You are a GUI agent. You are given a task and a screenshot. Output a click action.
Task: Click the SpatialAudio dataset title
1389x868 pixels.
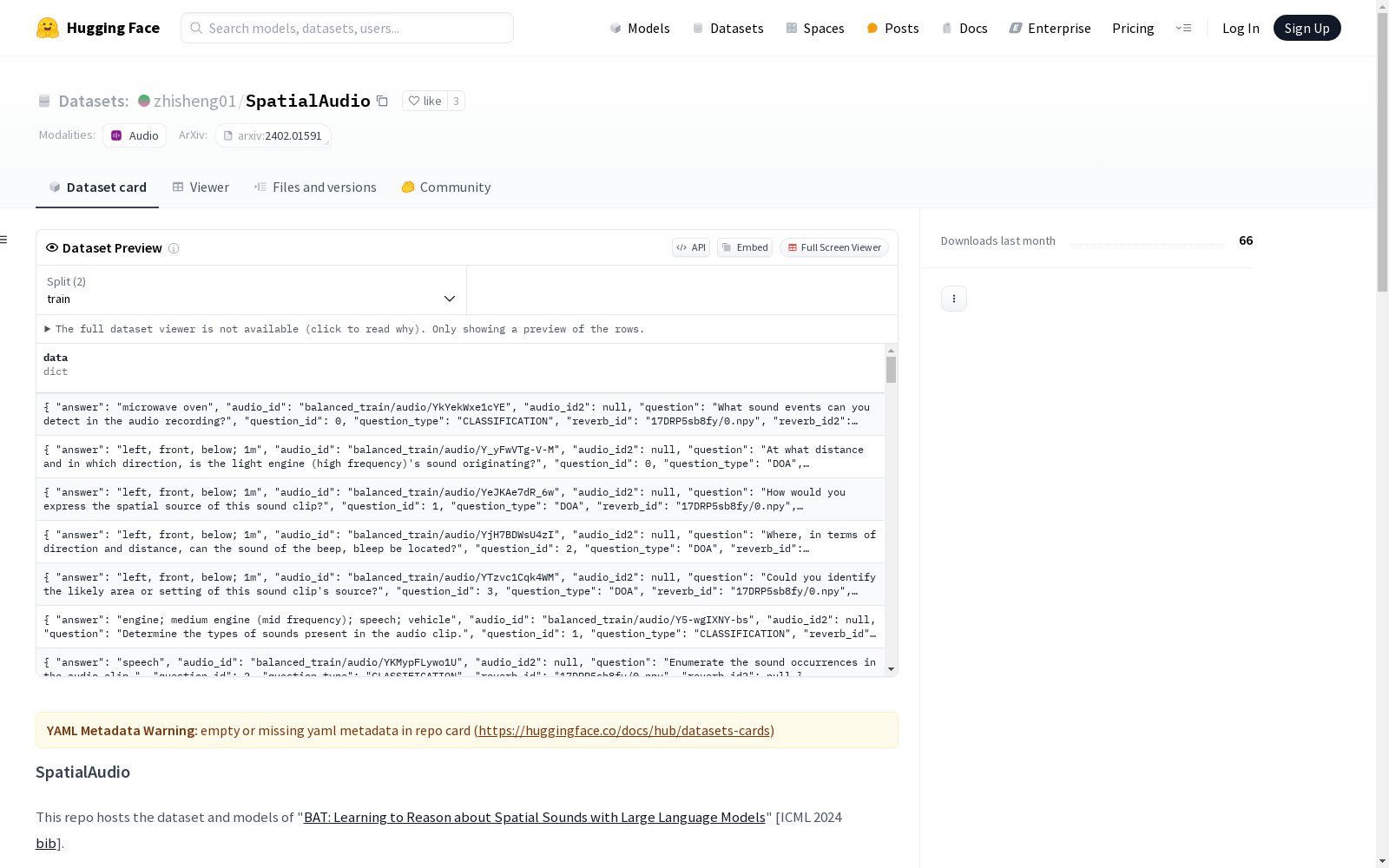tap(308, 101)
